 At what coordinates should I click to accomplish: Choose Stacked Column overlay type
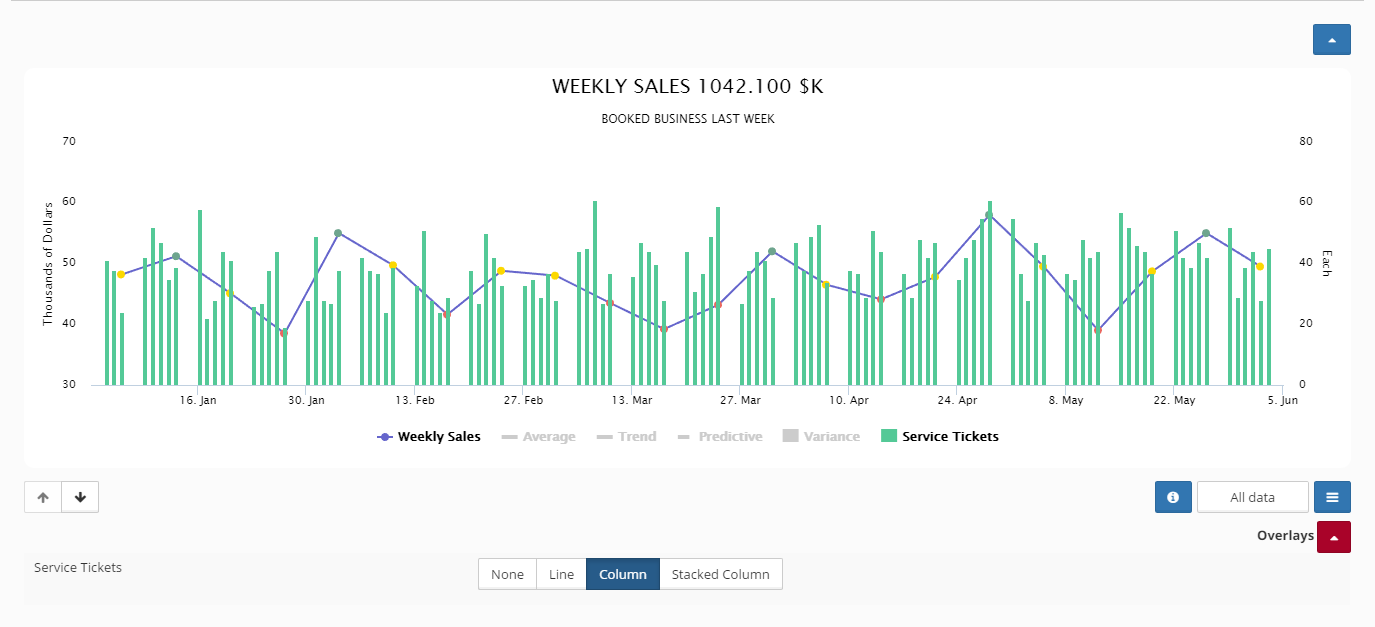(720, 574)
